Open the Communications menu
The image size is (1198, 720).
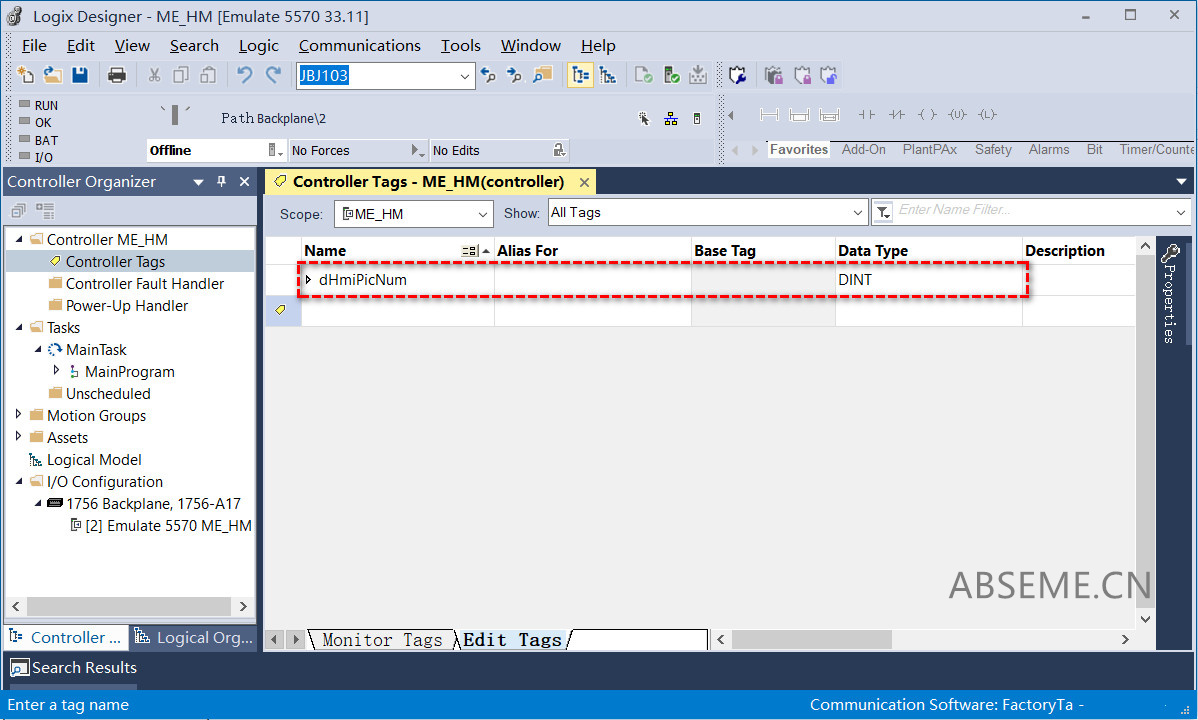[359, 45]
